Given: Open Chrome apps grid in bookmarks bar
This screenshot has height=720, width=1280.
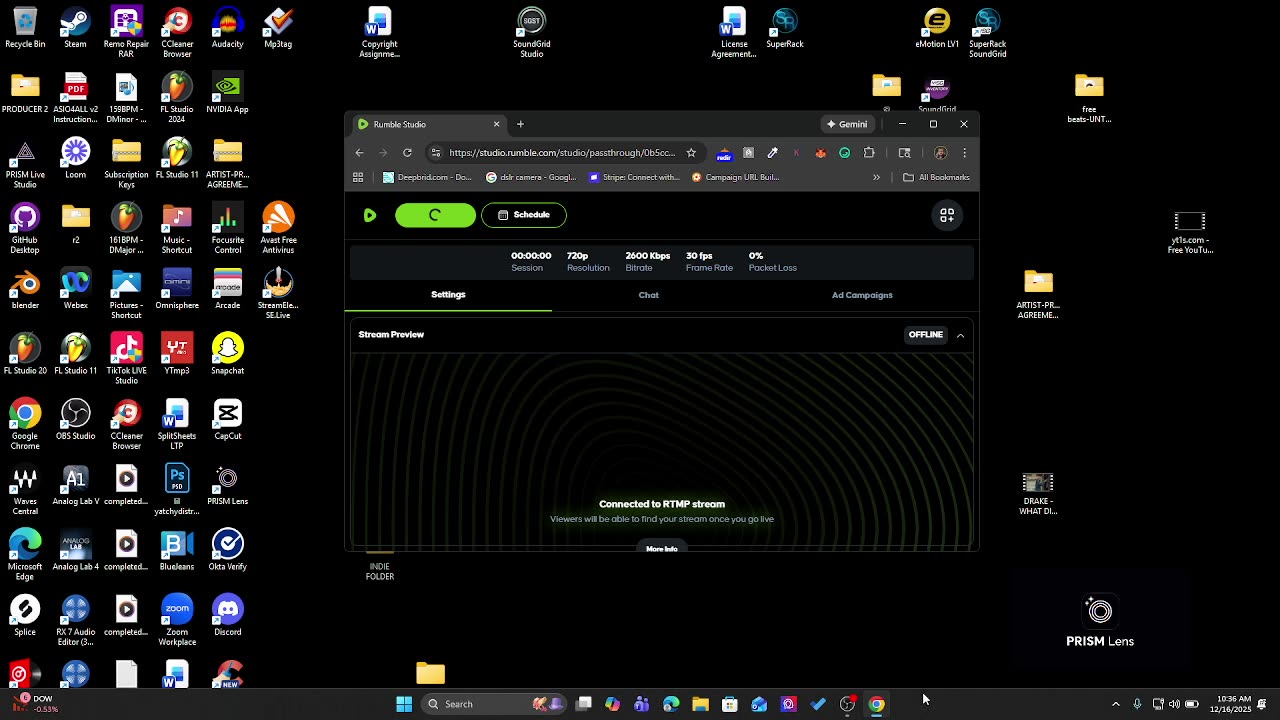Looking at the screenshot, I should coord(358,177).
